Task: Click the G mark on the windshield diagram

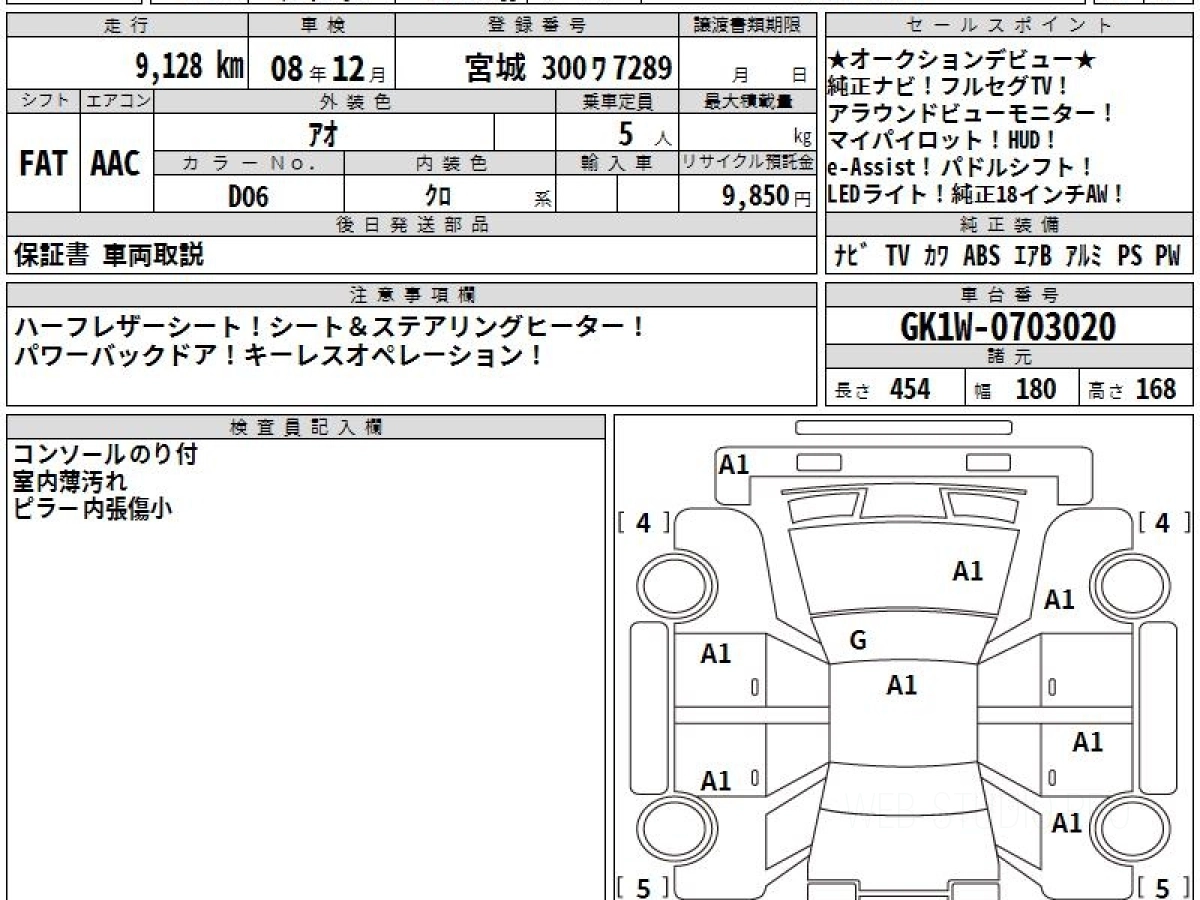Action: tap(858, 641)
